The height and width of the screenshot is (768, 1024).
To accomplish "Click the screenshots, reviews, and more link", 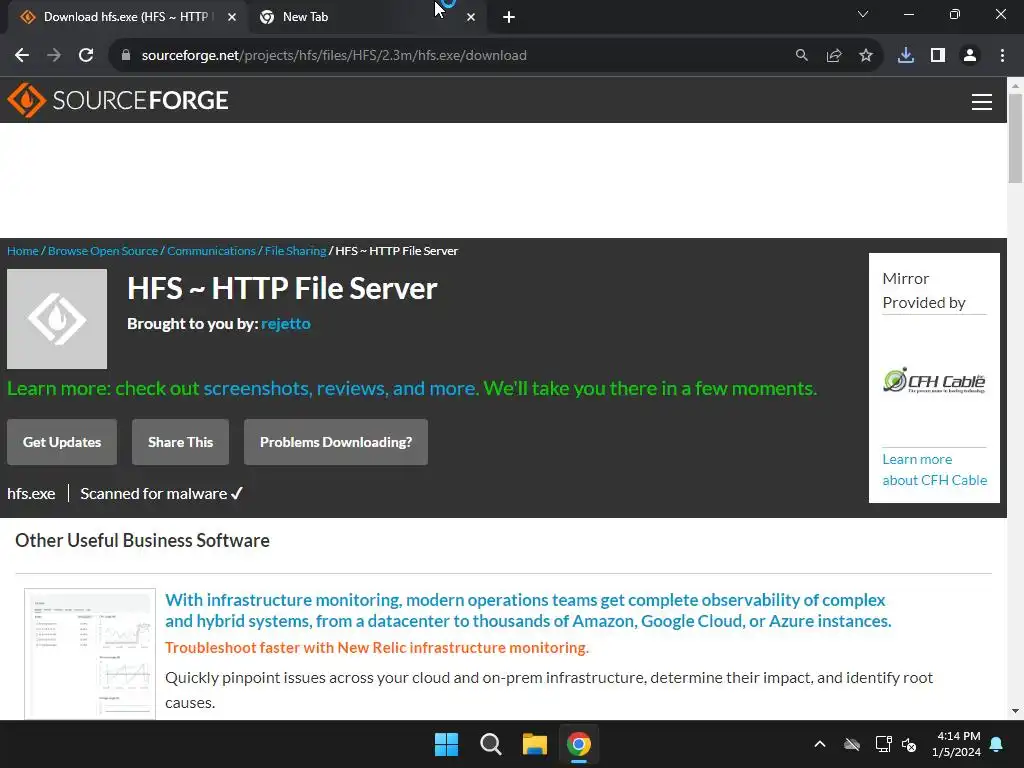I will pos(340,389).
